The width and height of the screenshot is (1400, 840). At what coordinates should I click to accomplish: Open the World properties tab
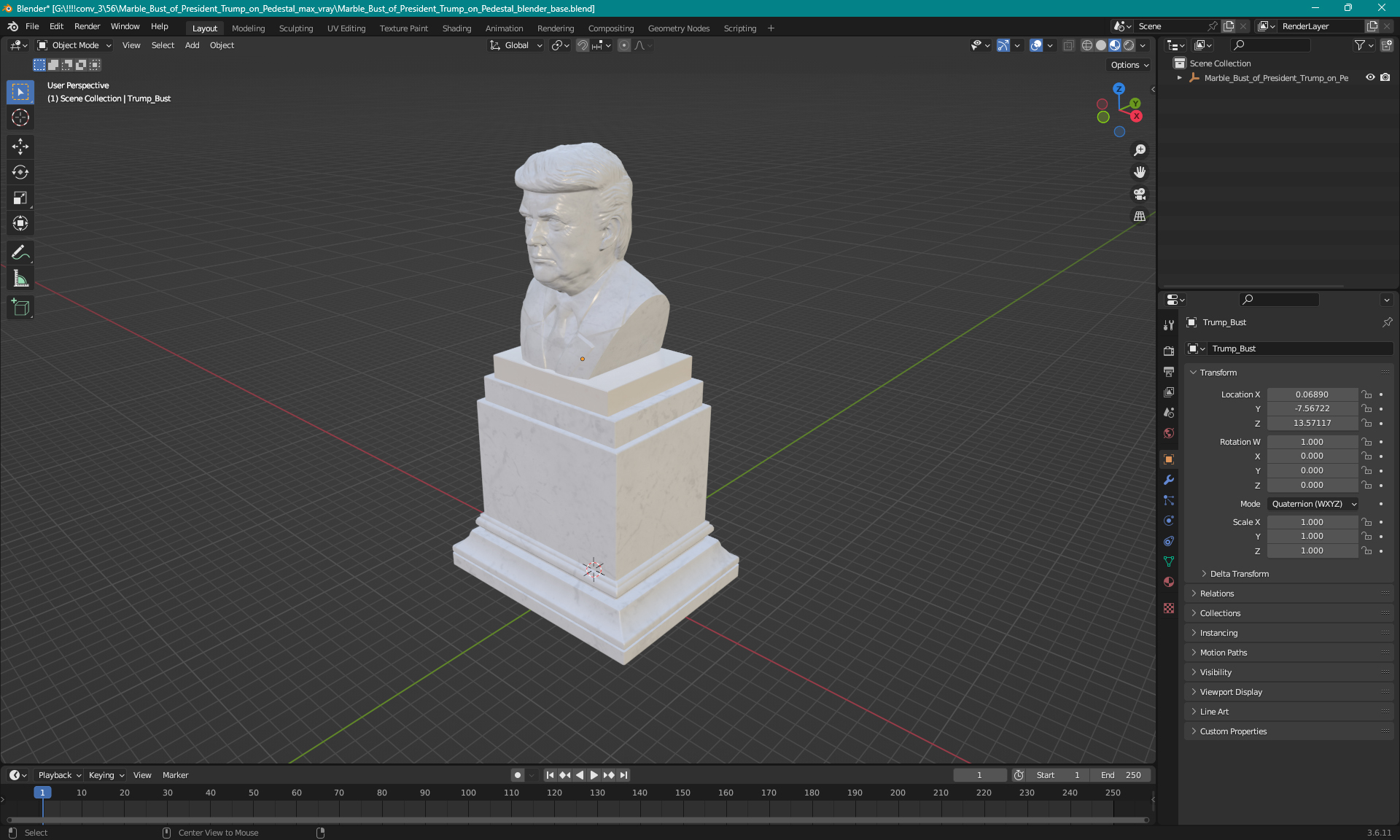click(x=1169, y=433)
